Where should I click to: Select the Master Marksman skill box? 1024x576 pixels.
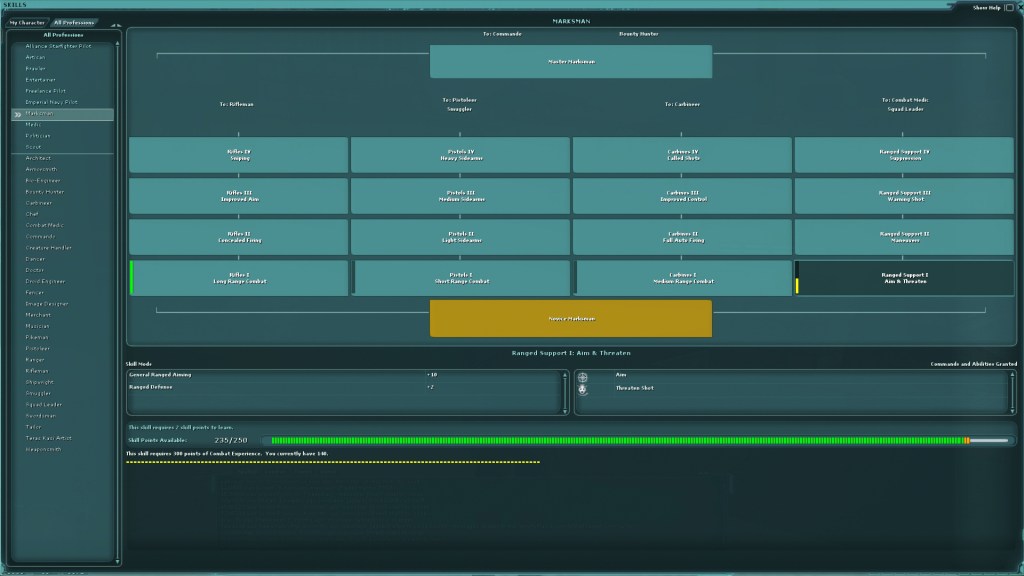click(571, 61)
